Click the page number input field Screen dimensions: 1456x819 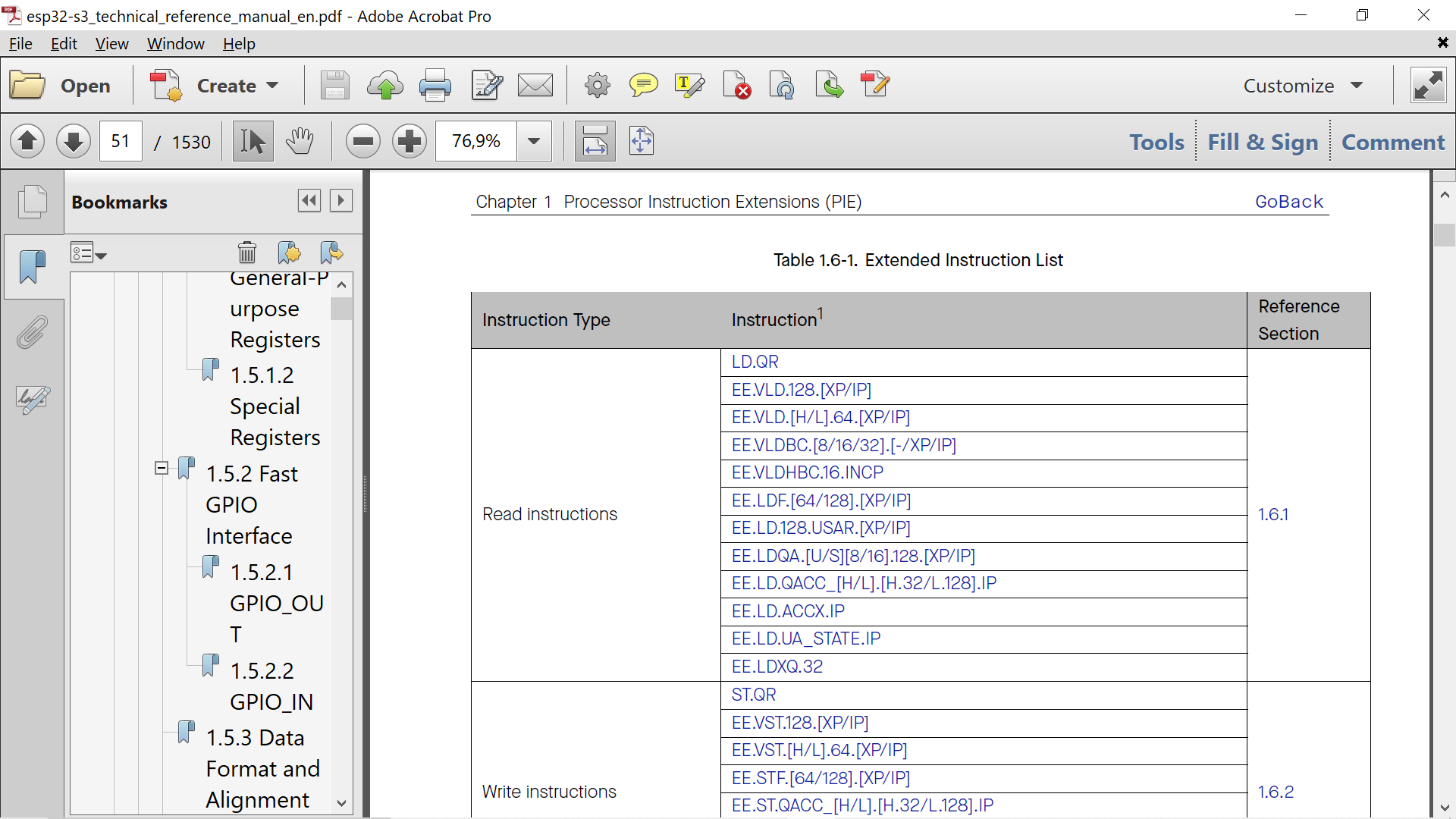[x=121, y=141]
